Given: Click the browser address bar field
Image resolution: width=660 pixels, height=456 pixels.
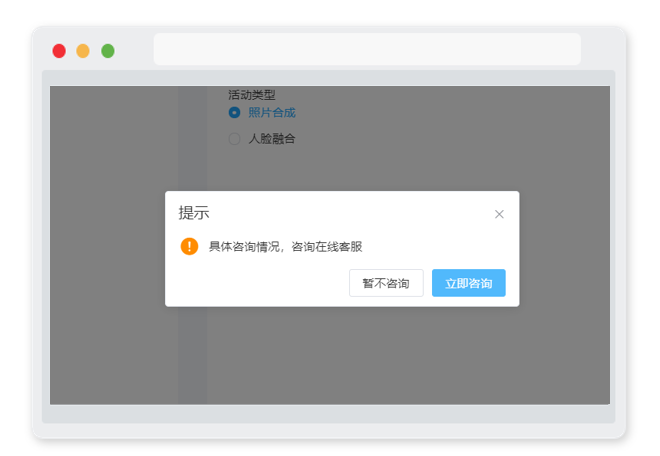Looking at the screenshot, I should [367, 49].
